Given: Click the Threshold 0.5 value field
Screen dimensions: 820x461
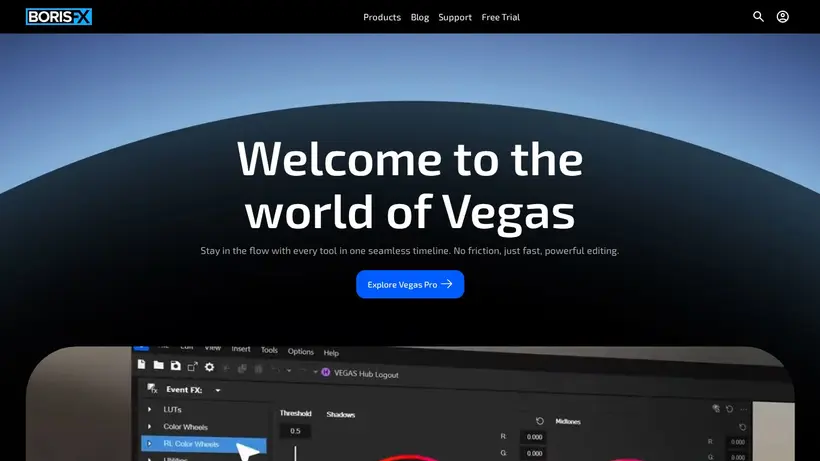Looking at the screenshot, I should click(x=295, y=431).
